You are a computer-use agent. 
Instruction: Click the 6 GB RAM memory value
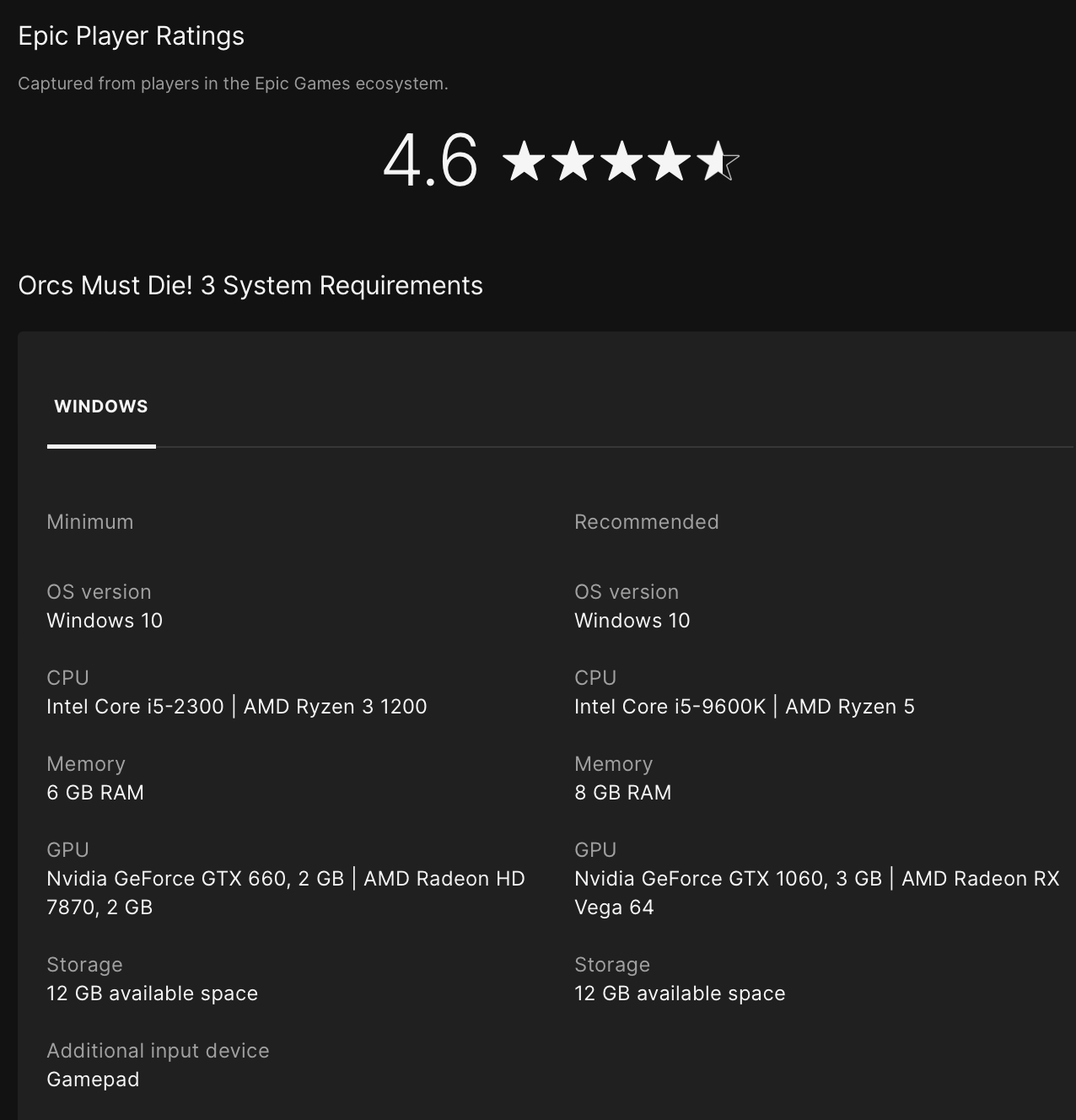pyautogui.click(x=95, y=793)
